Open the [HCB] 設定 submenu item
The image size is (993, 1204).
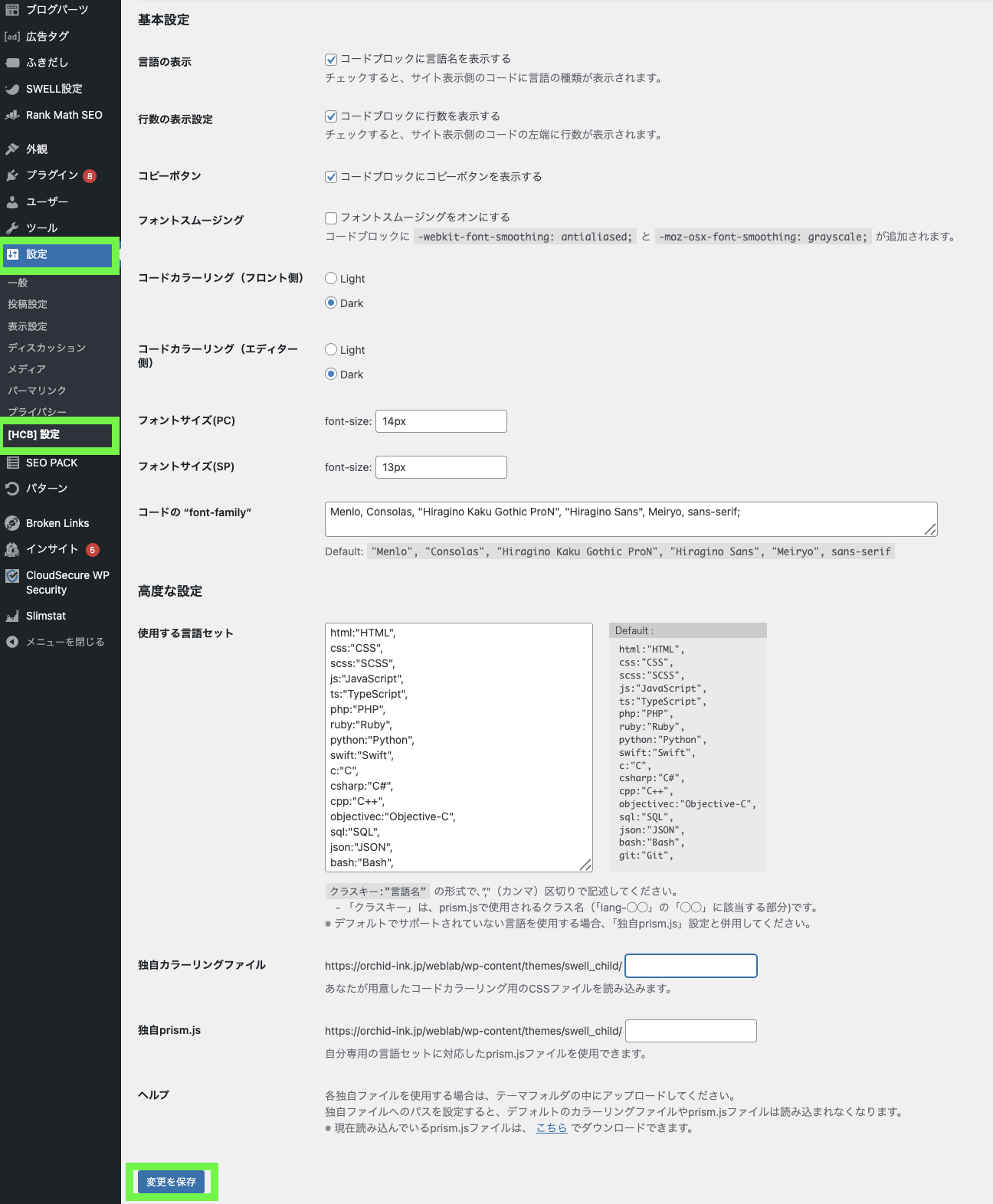click(x=34, y=434)
